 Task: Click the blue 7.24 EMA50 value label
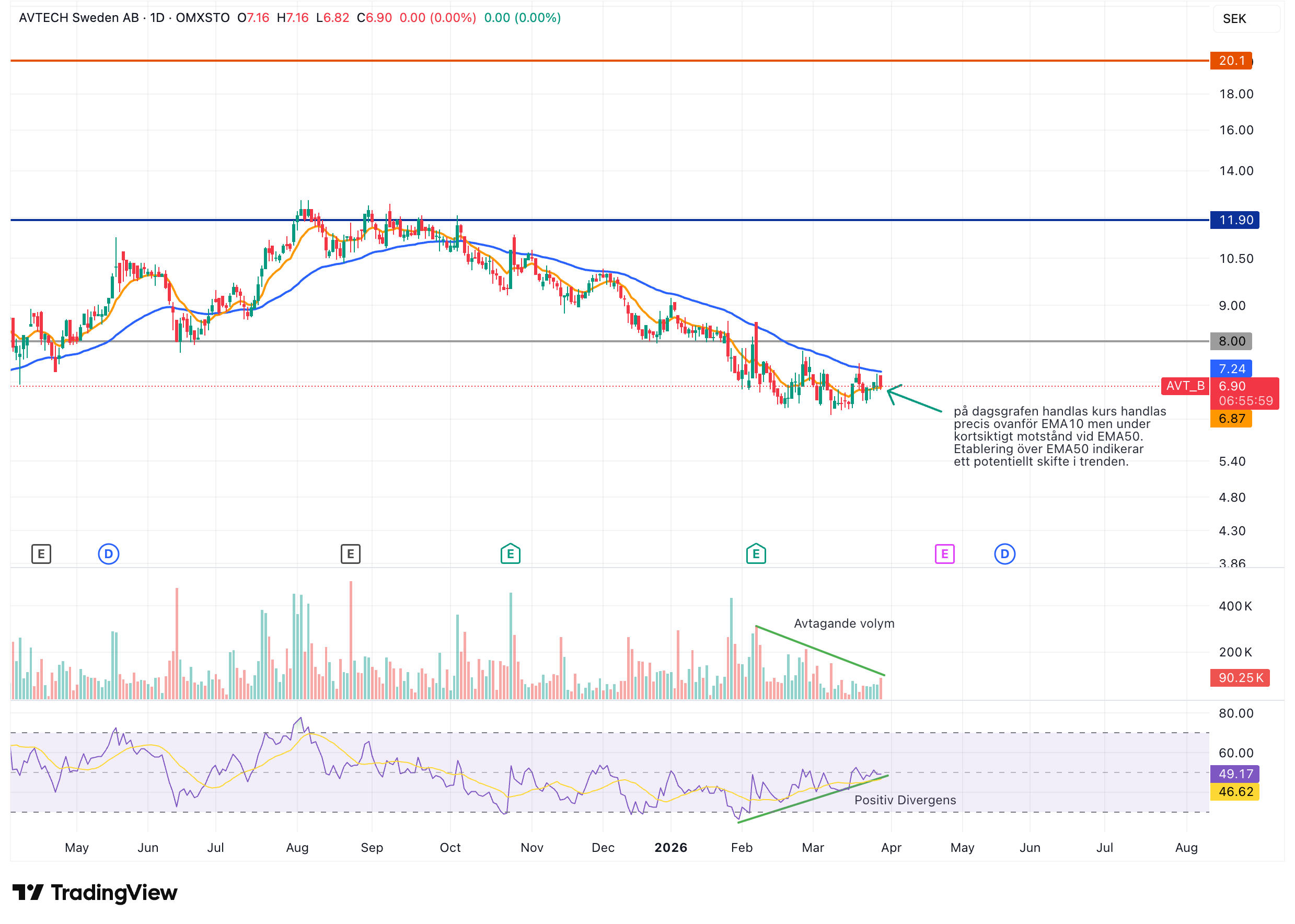tap(1231, 368)
